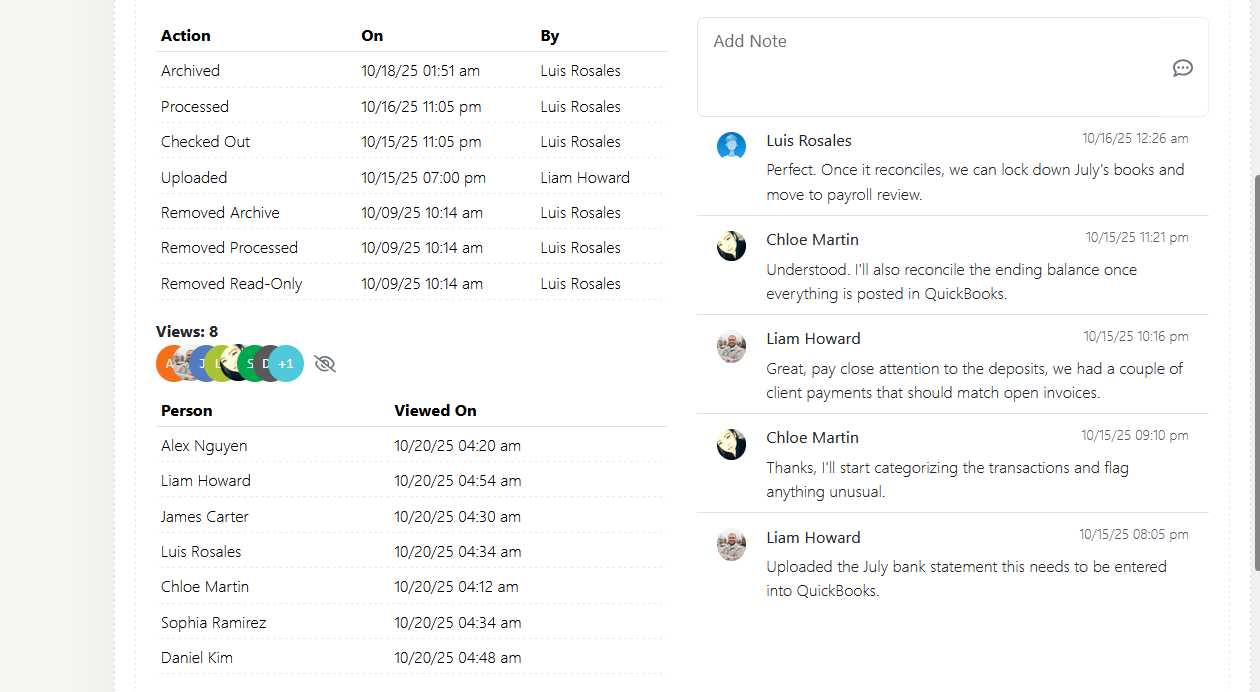Click the 'By' column header
Image resolution: width=1260 pixels, height=692 pixels.
point(550,36)
